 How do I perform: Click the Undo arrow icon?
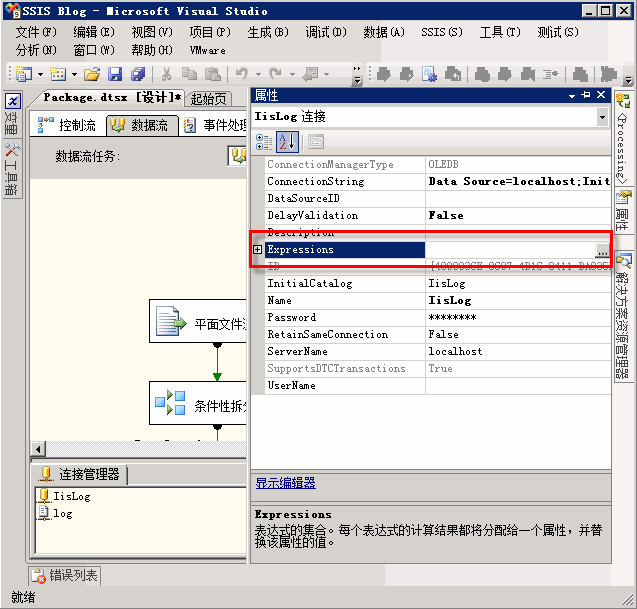(242, 74)
